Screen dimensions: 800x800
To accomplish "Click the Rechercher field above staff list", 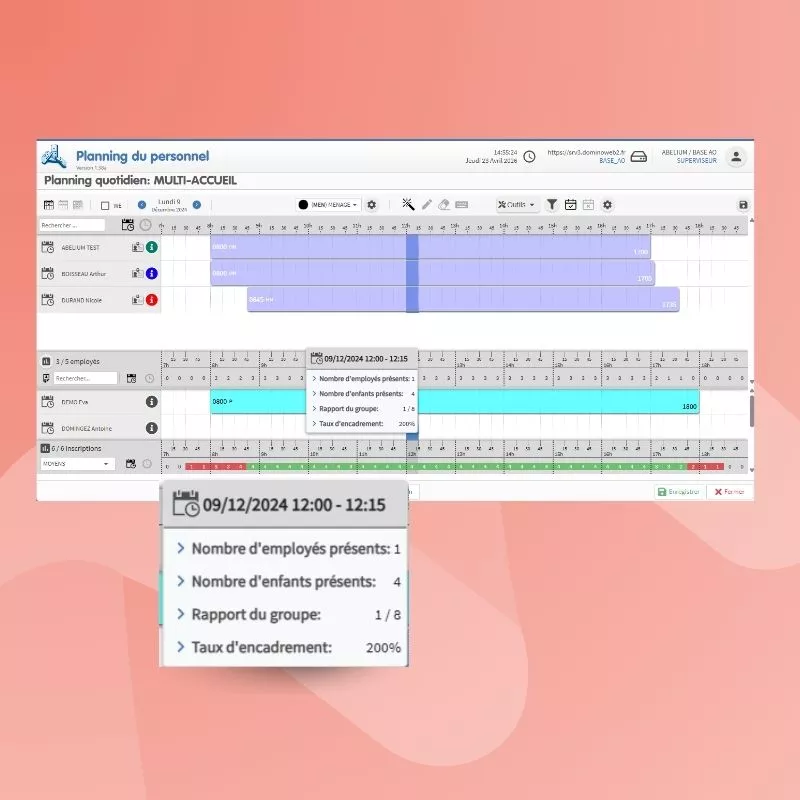I will click(x=72, y=226).
